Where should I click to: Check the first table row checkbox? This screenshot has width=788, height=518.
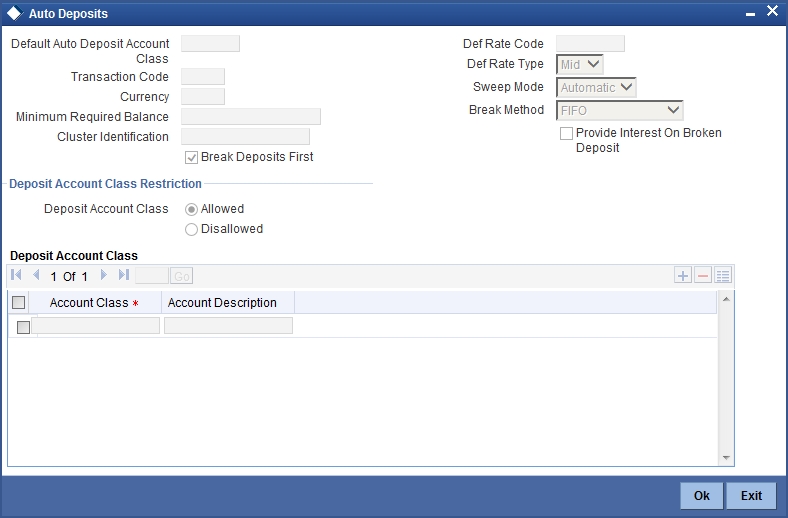pos(23,327)
